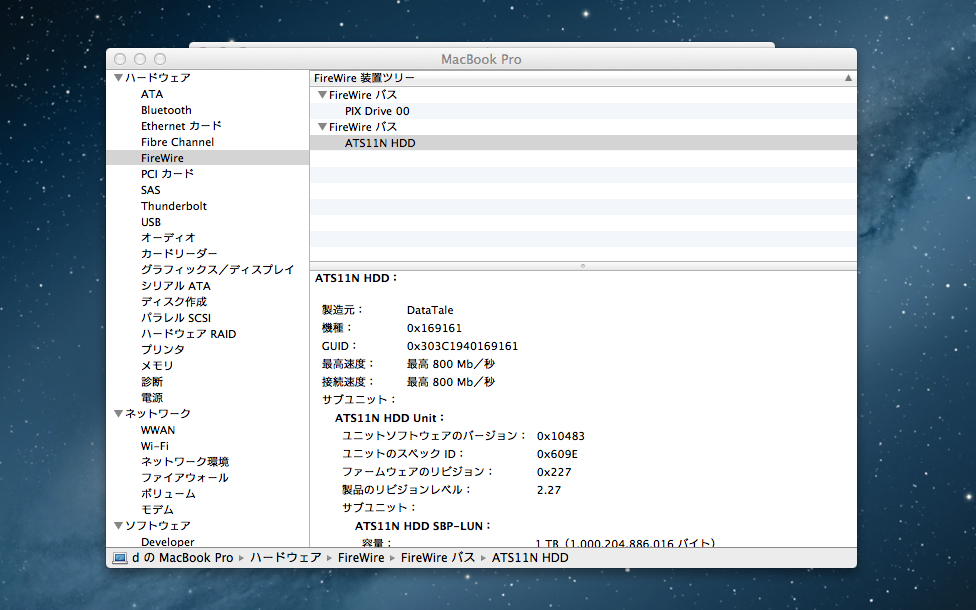
Task: Select Bluetooth in the sidebar
Action: [166, 110]
